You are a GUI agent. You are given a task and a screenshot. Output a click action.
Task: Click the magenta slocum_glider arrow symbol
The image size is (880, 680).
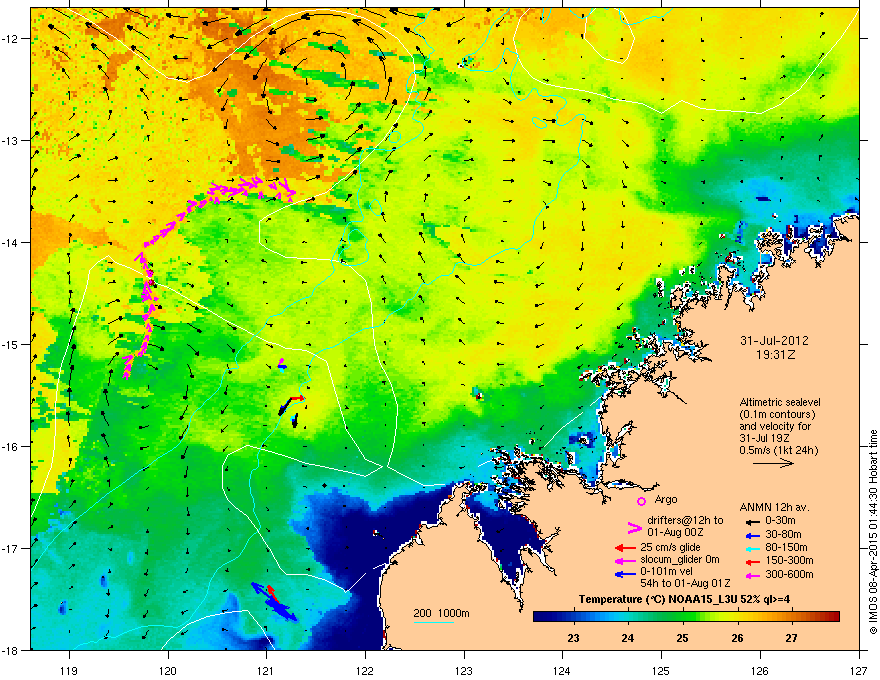pyautogui.click(x=625, y=560)
